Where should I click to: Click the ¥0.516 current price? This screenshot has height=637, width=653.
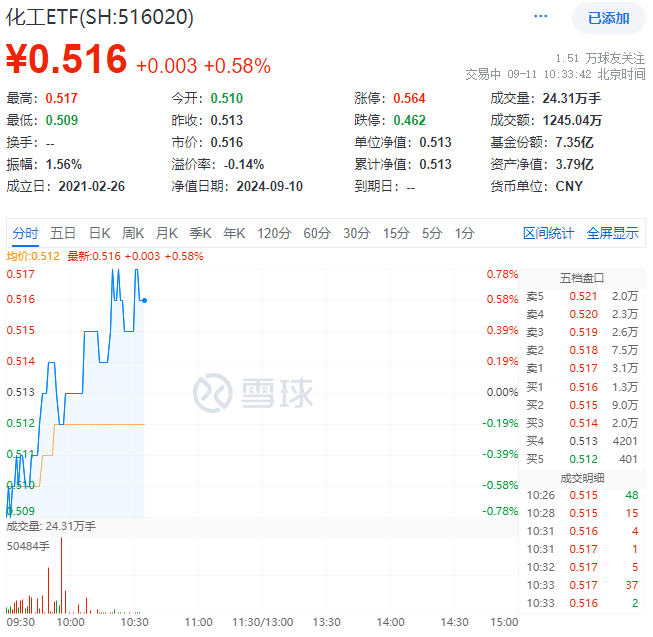coord(67,59)
